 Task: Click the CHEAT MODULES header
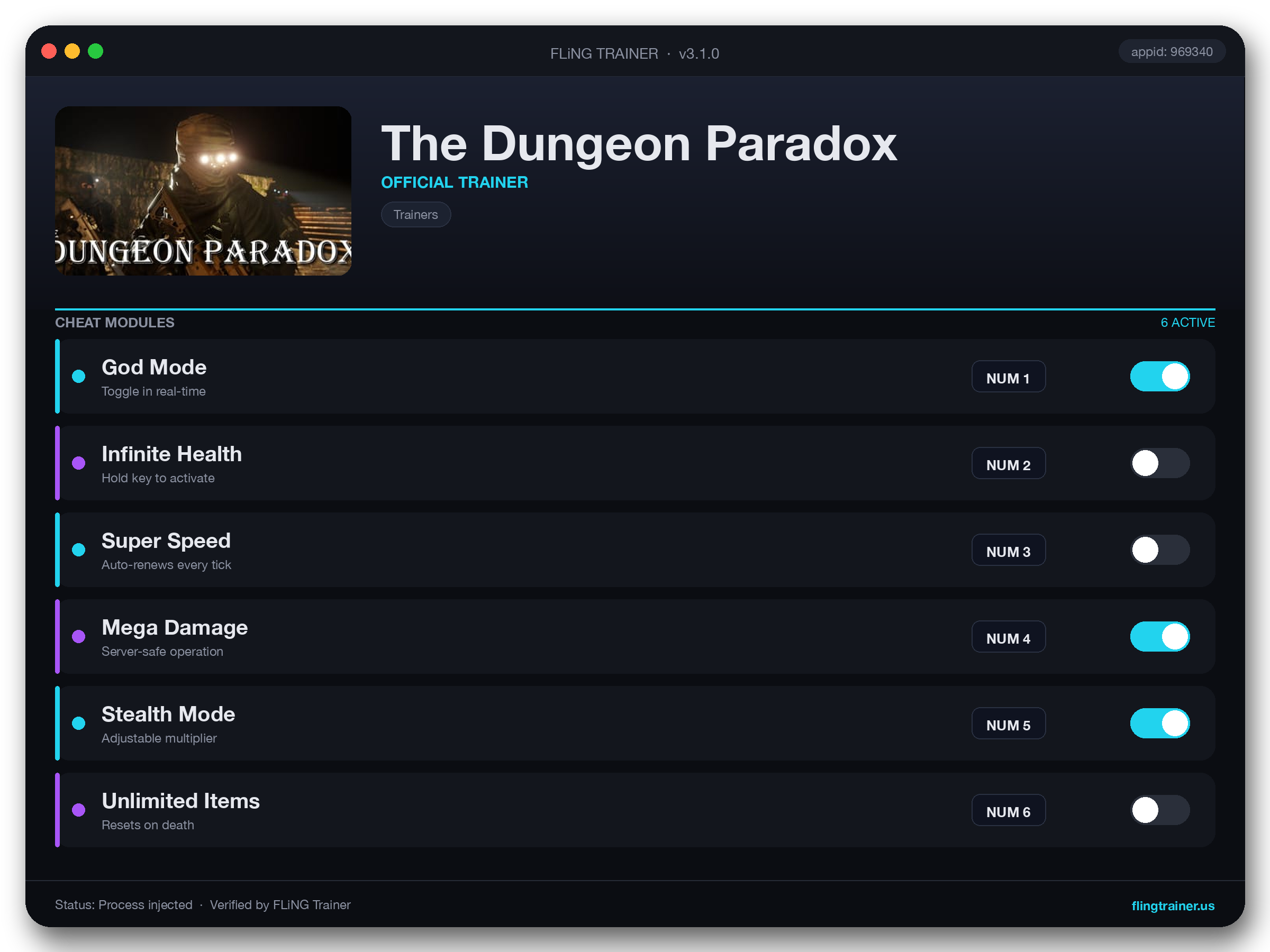[x=115, y=323]
